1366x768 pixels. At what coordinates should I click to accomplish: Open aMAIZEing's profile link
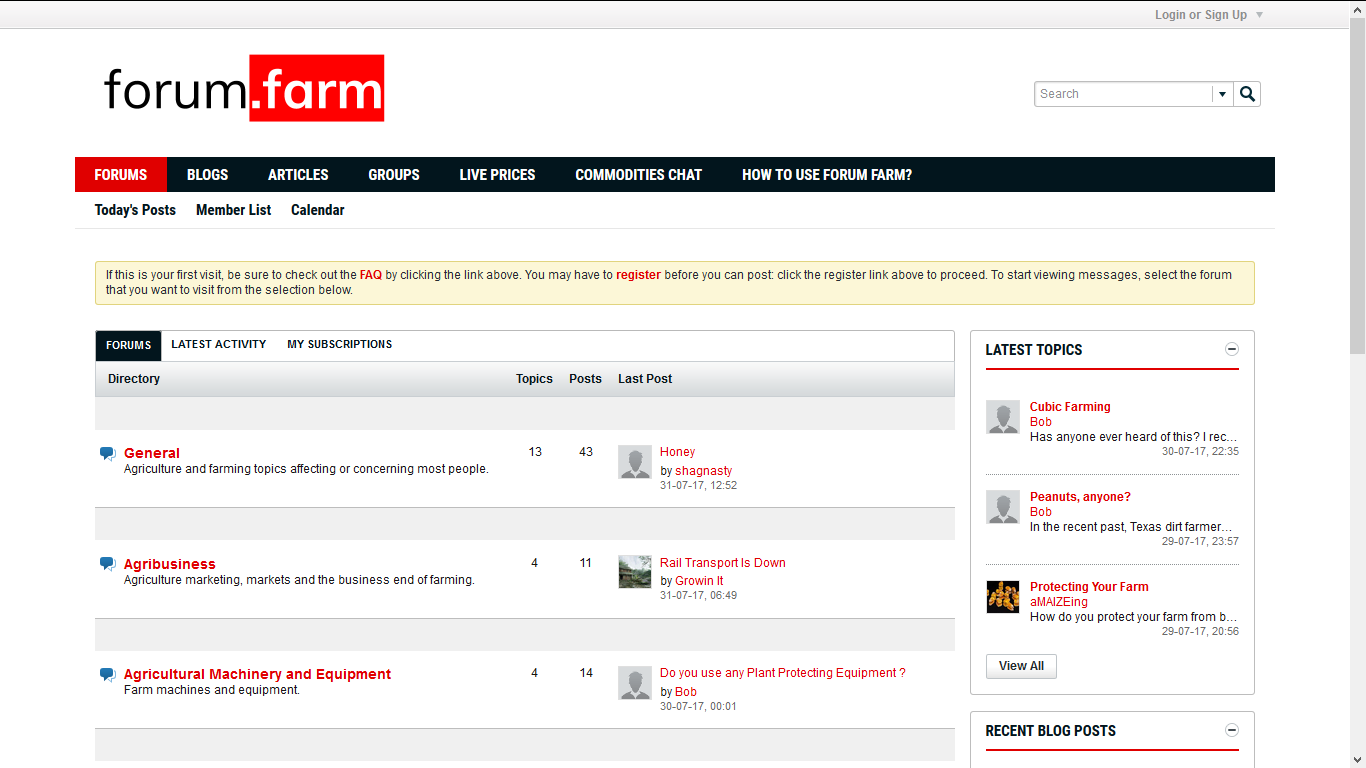[1059, 602]
